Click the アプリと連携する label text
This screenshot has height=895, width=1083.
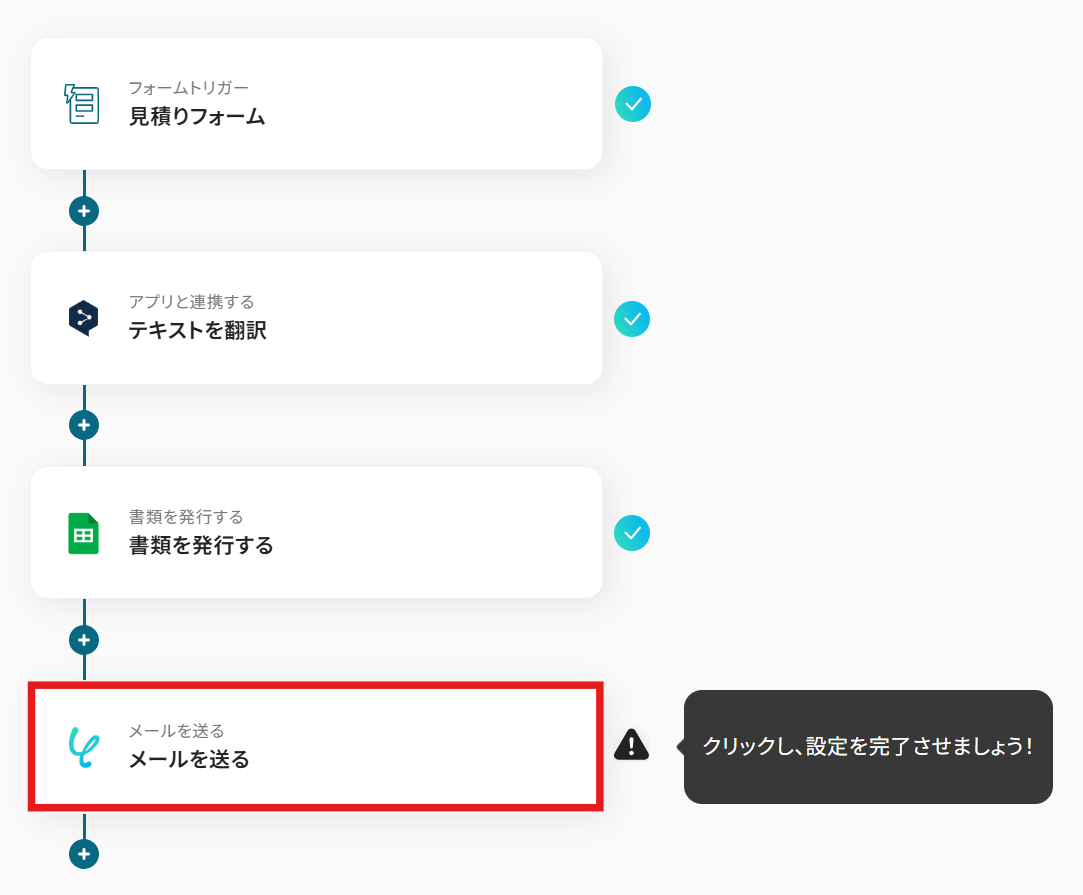coord(191,302)
